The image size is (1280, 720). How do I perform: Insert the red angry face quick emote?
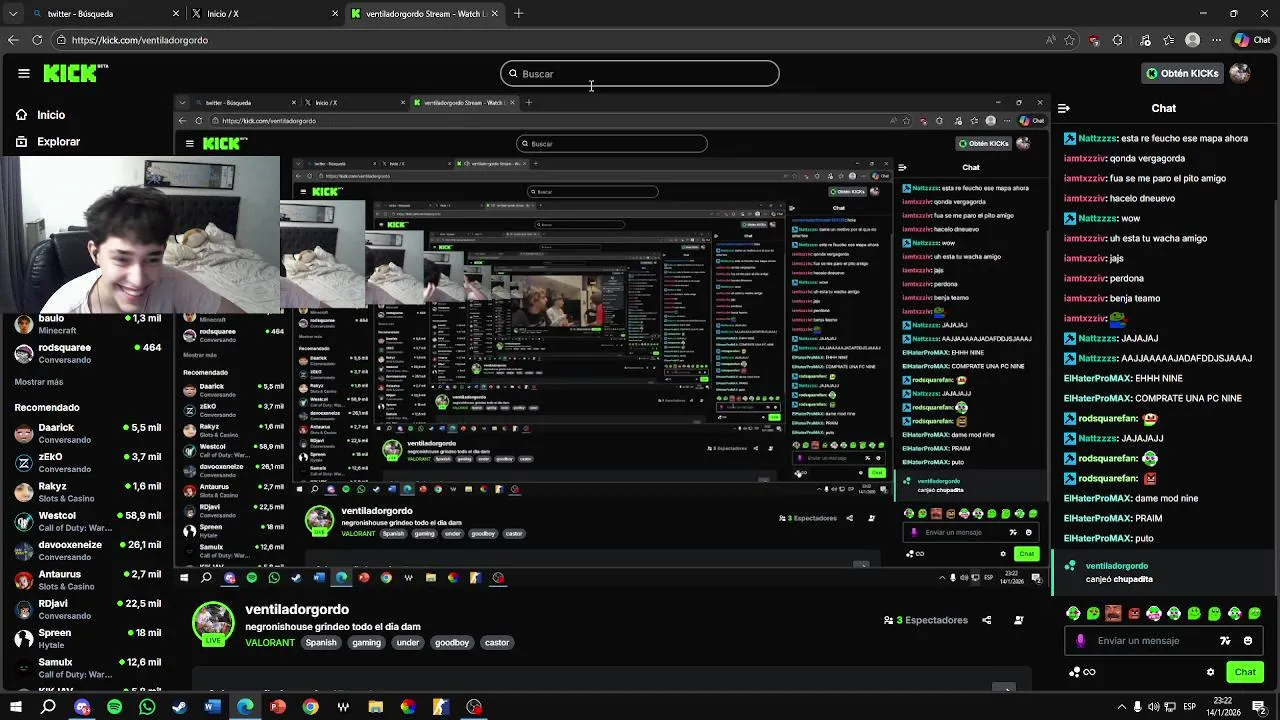click(1134, 613)
